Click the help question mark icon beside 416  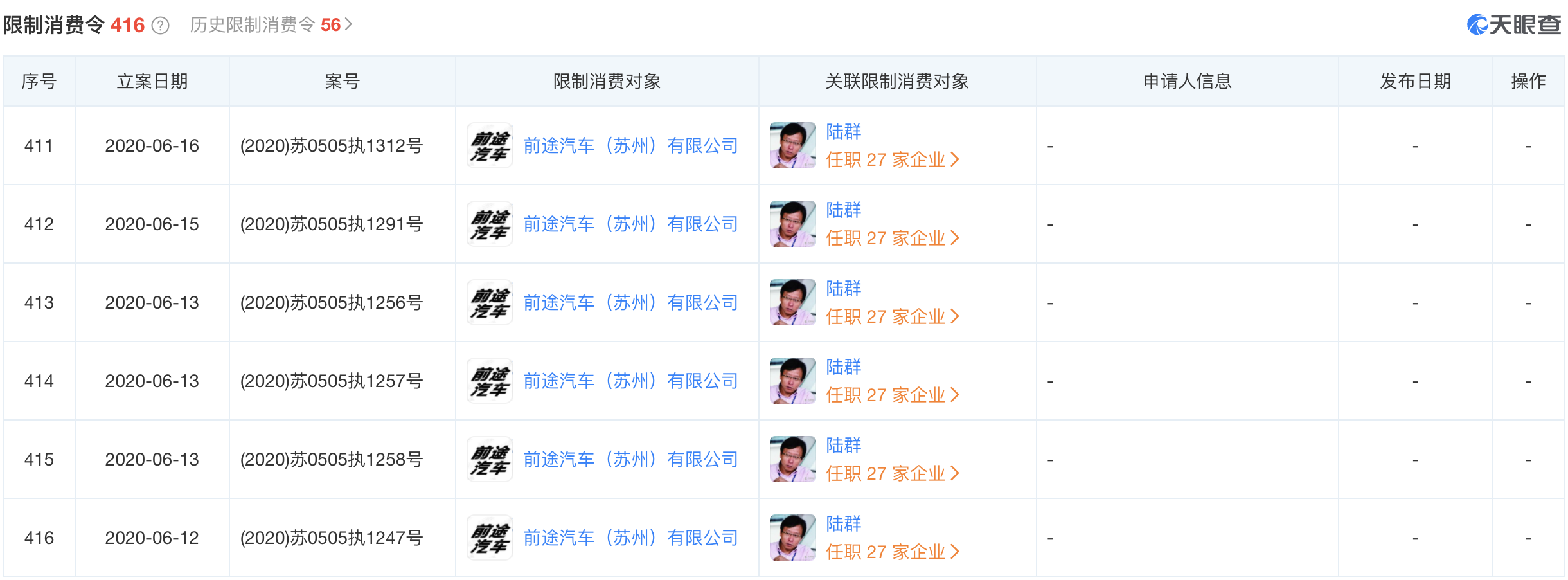coord(160,26)
